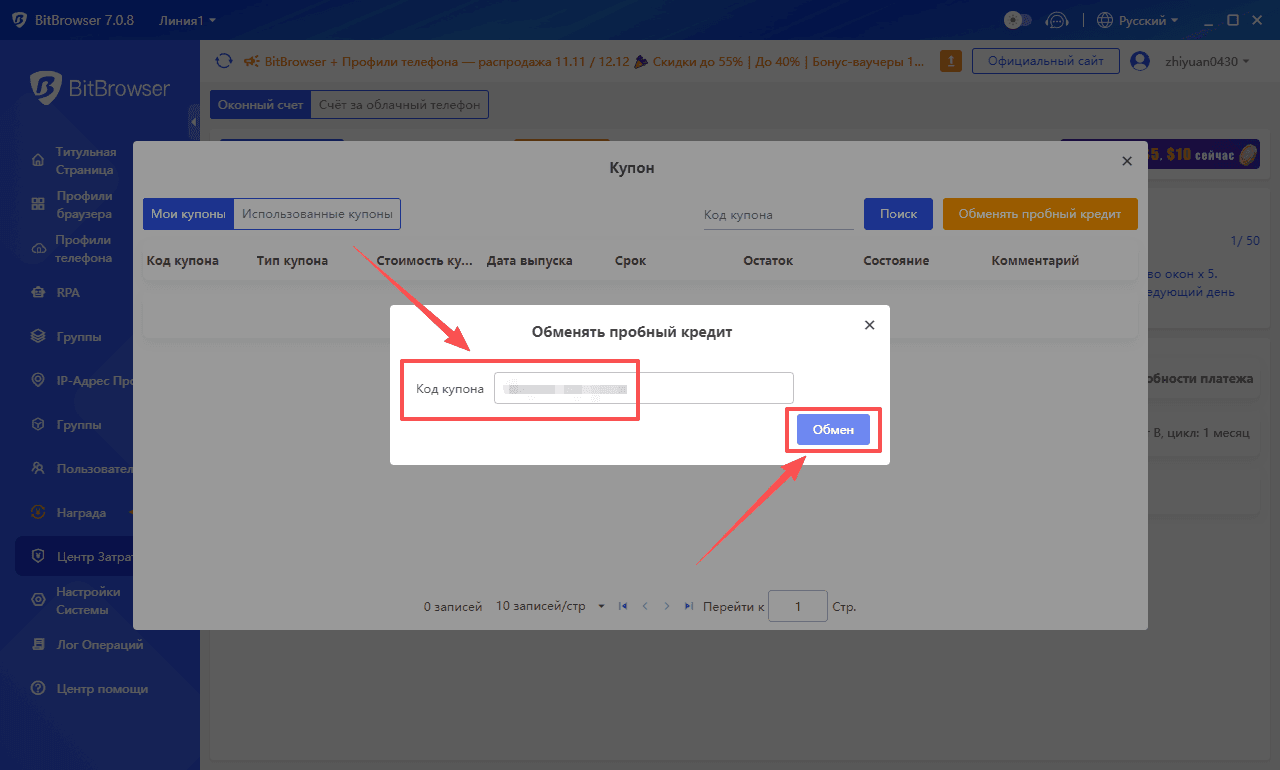Expand the Линия1 dropdown
Screen dimensions: 1280x770
[187, 19]
